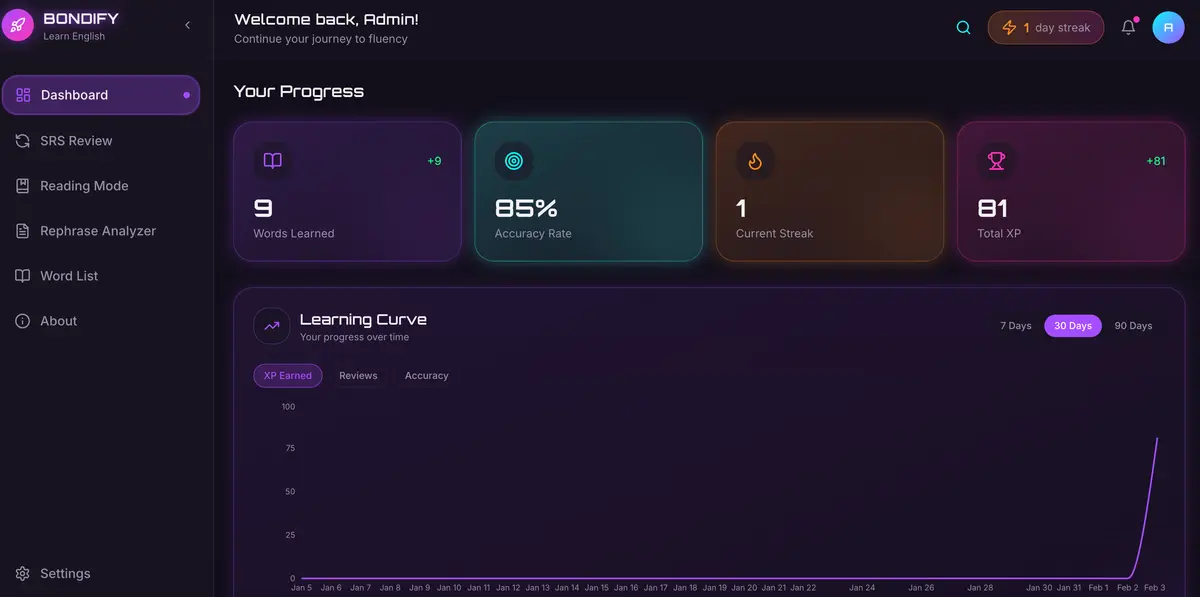
Task: Open Reading Mode from the sidebar
Action: tap(85, 185)
